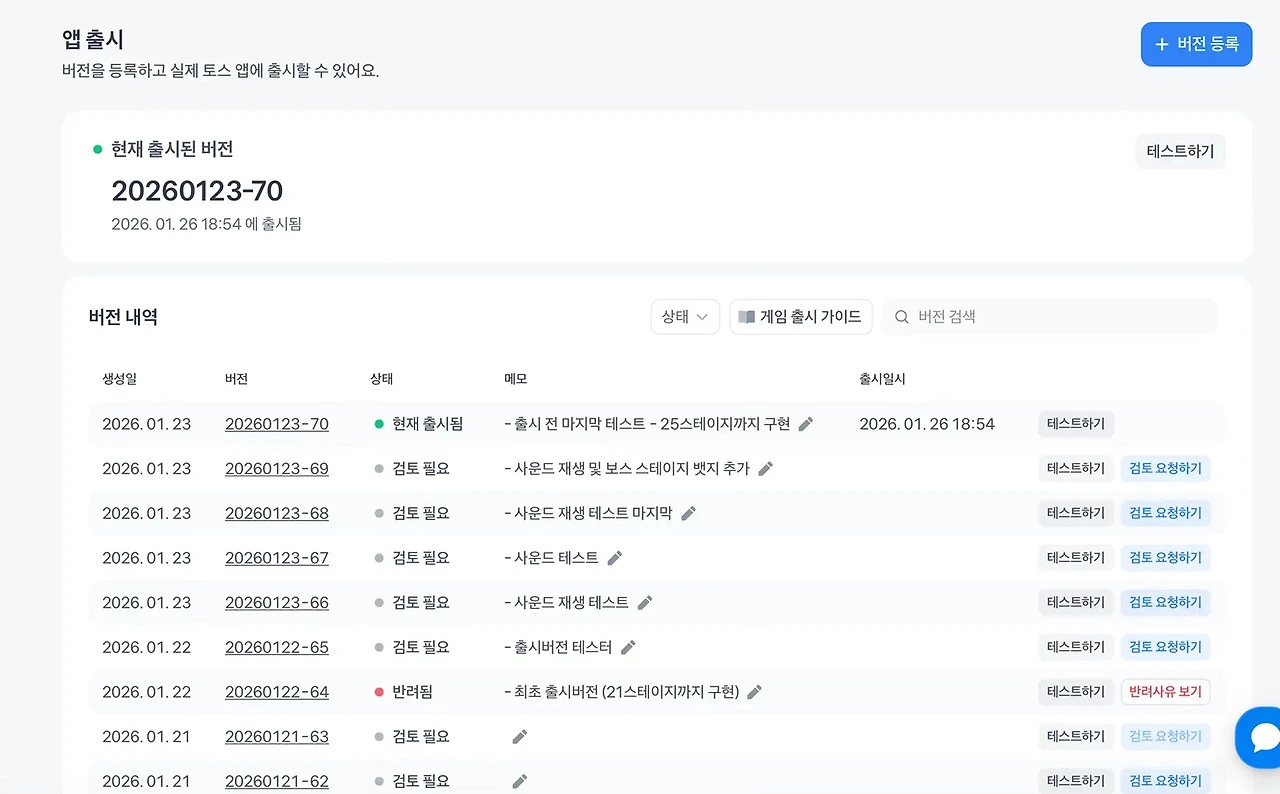
Task: Click 테스트하기 in the 20260123-69 row
Action: coord(1076,469)
